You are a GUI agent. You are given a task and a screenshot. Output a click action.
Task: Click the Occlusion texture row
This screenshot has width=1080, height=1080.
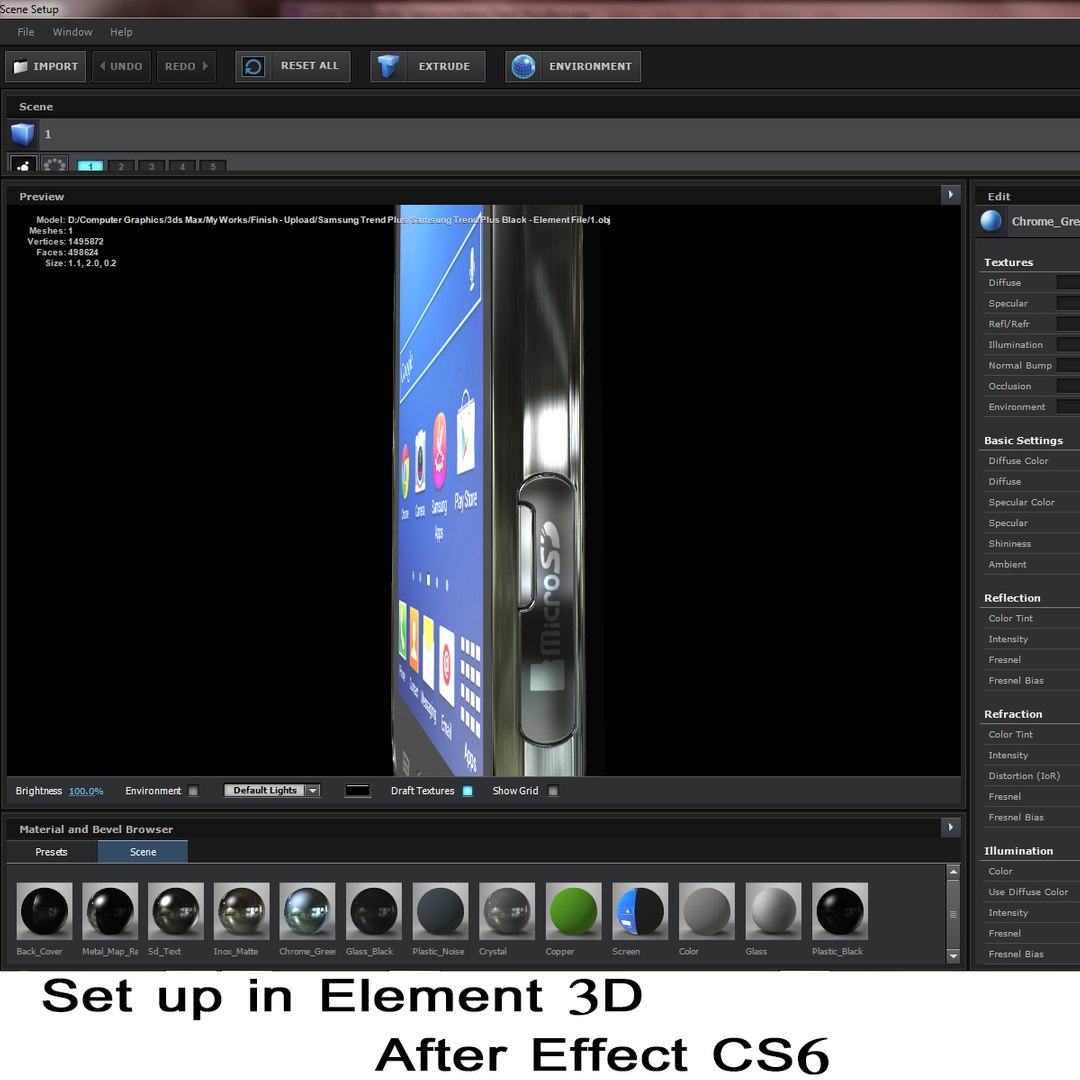tap(1030, 386)
